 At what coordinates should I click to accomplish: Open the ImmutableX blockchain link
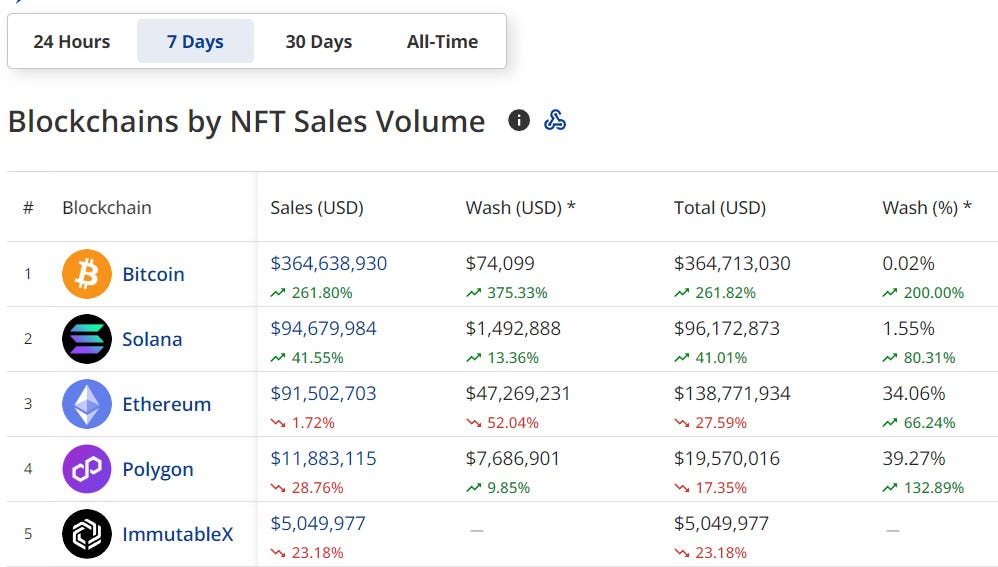point(178,534)
